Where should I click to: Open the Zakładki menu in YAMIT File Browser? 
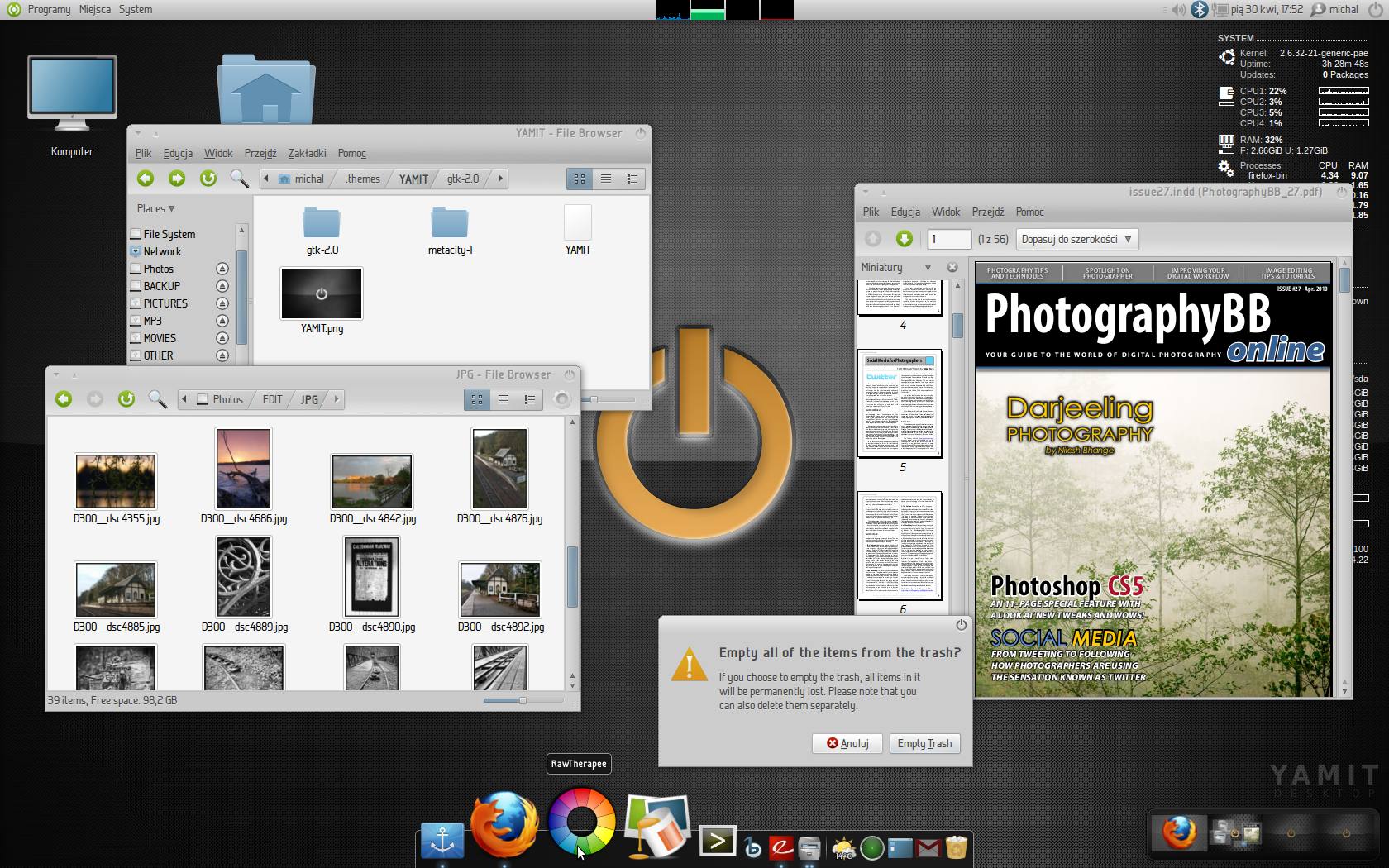point(307,153)
